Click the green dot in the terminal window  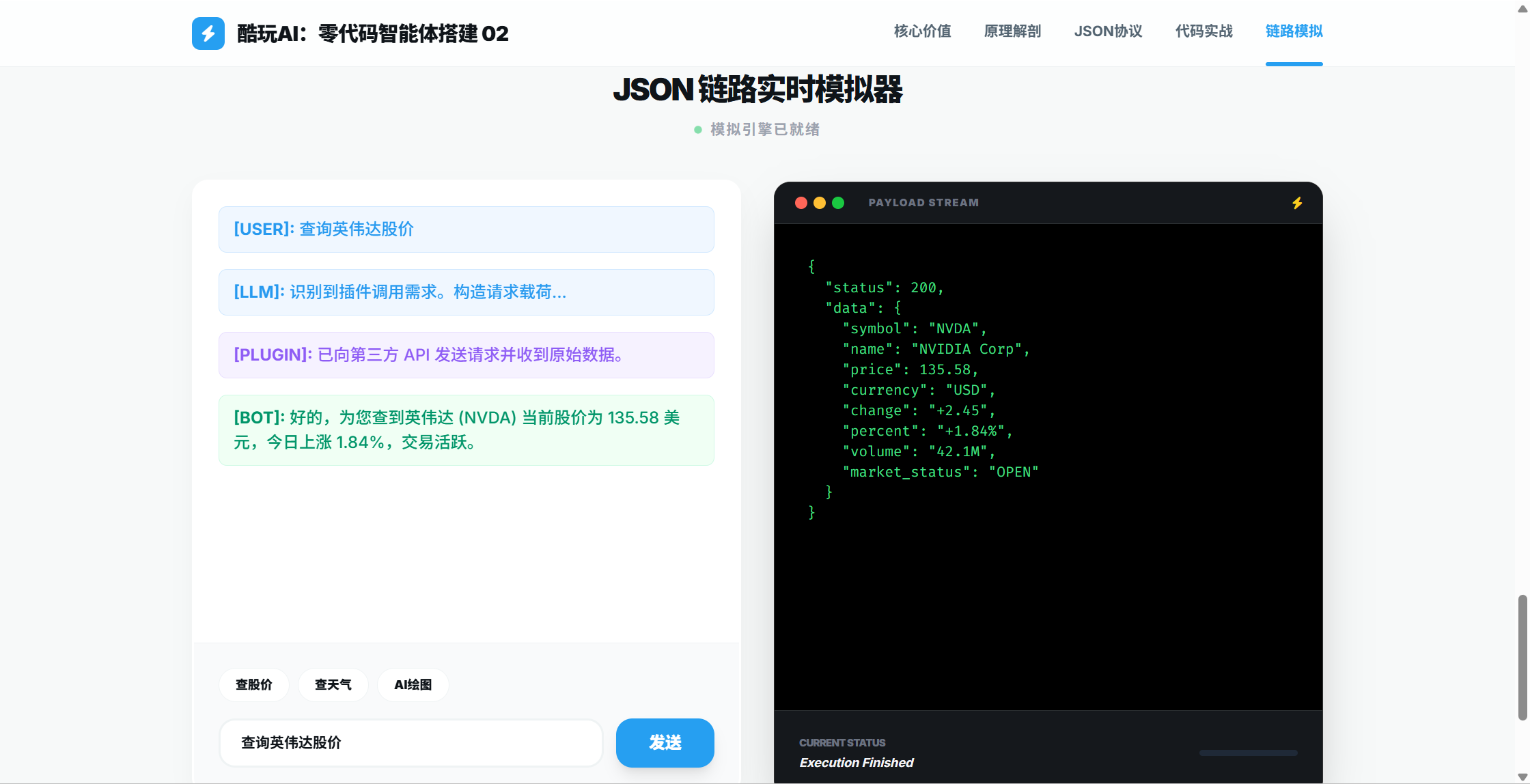[838, 203]
